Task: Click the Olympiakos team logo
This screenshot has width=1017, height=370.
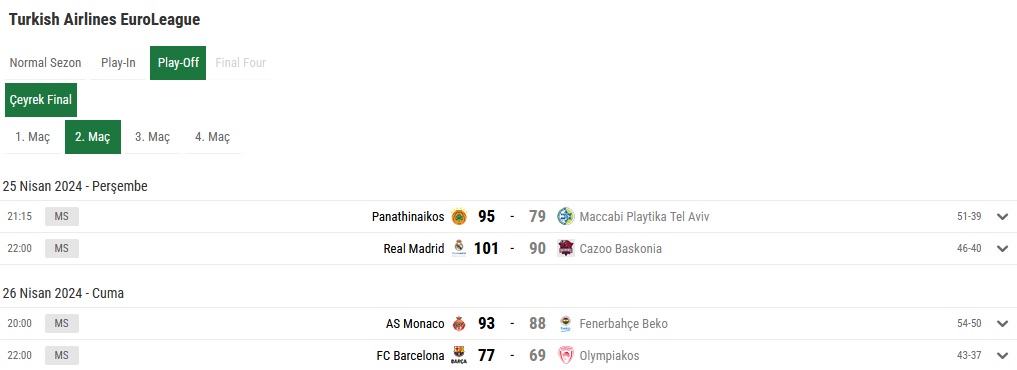Action: (566, 356)
